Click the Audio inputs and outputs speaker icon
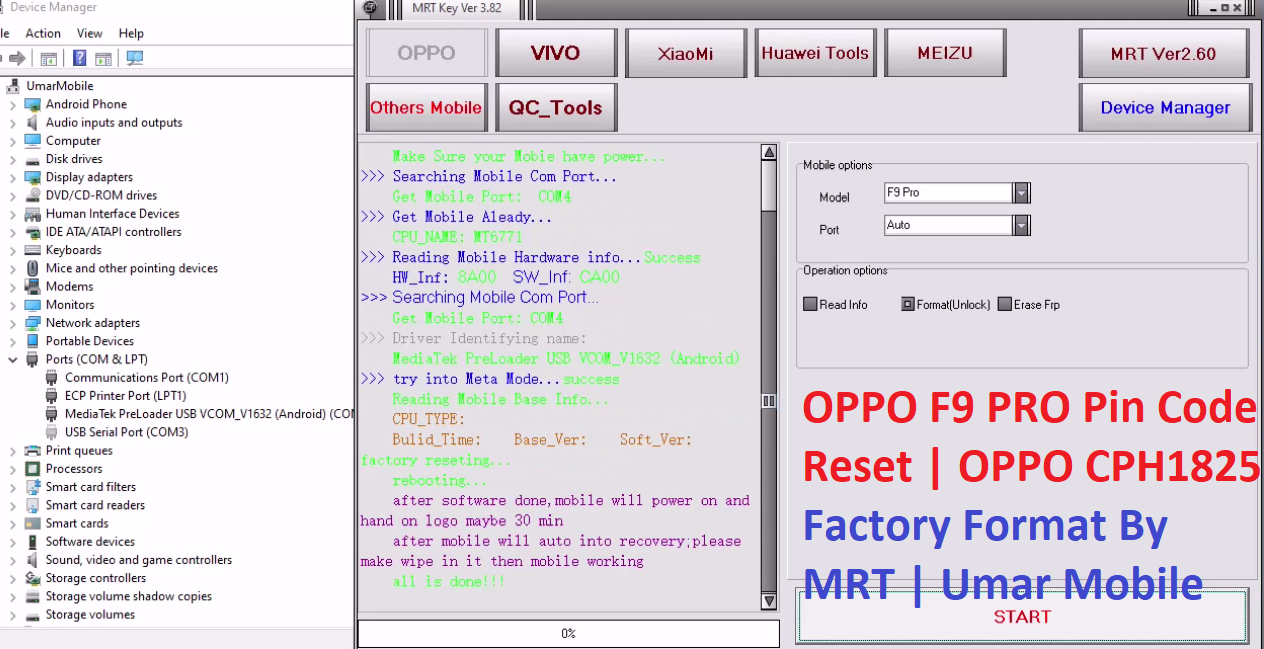This screenshot has width=1264, height=649. [33, 122]
